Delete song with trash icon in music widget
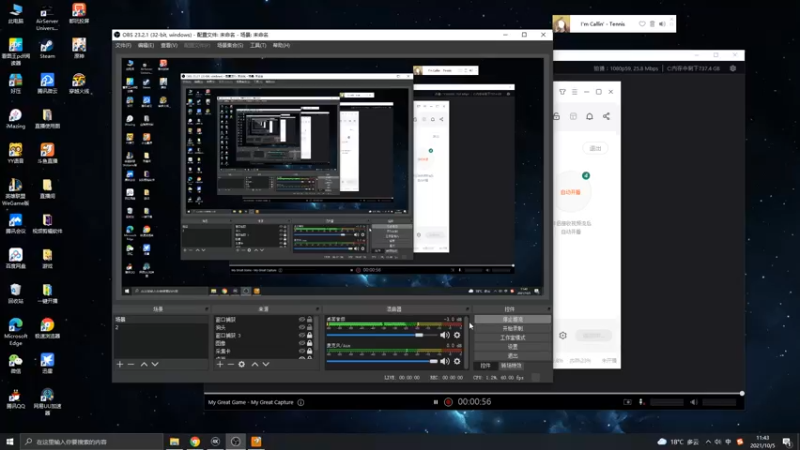This screenshot has width=800, height=450. click(652, 24)
